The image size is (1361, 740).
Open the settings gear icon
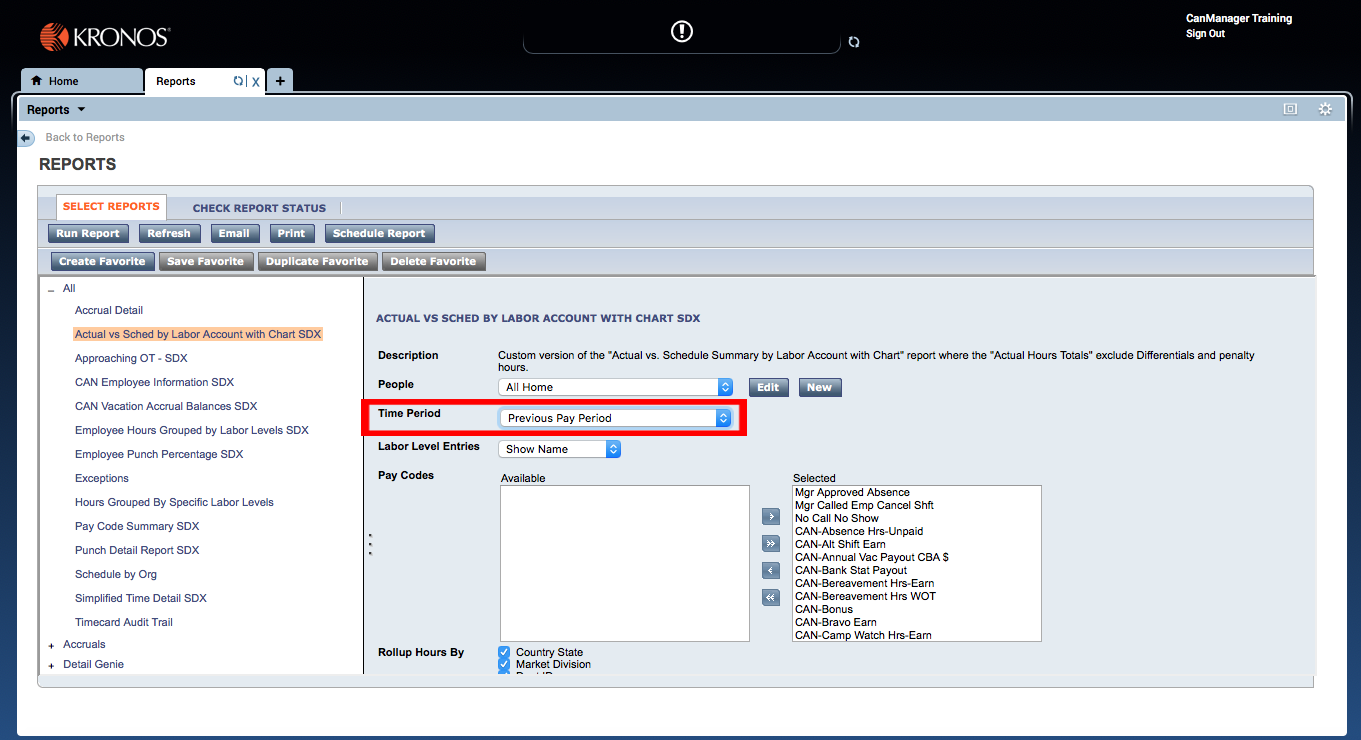tap(1325, 109)
